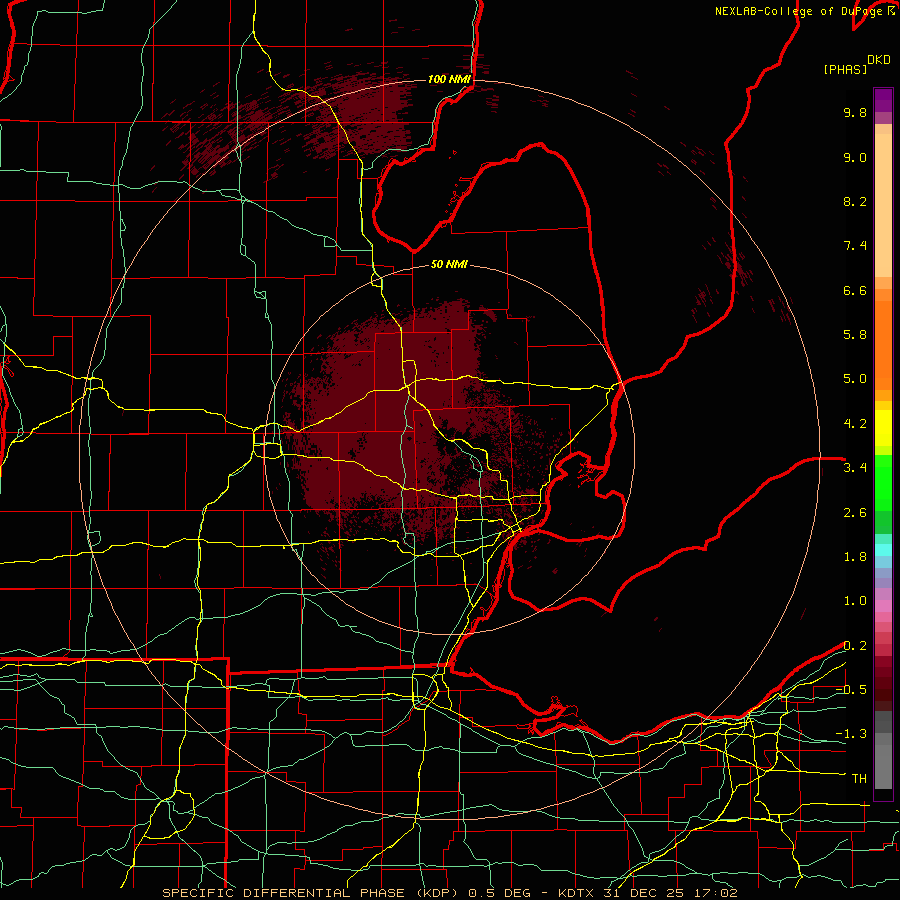The width and height of the screenshot is (900, 900).
Task: Click the 5.8 value on color scale
Action: [855, 335]
